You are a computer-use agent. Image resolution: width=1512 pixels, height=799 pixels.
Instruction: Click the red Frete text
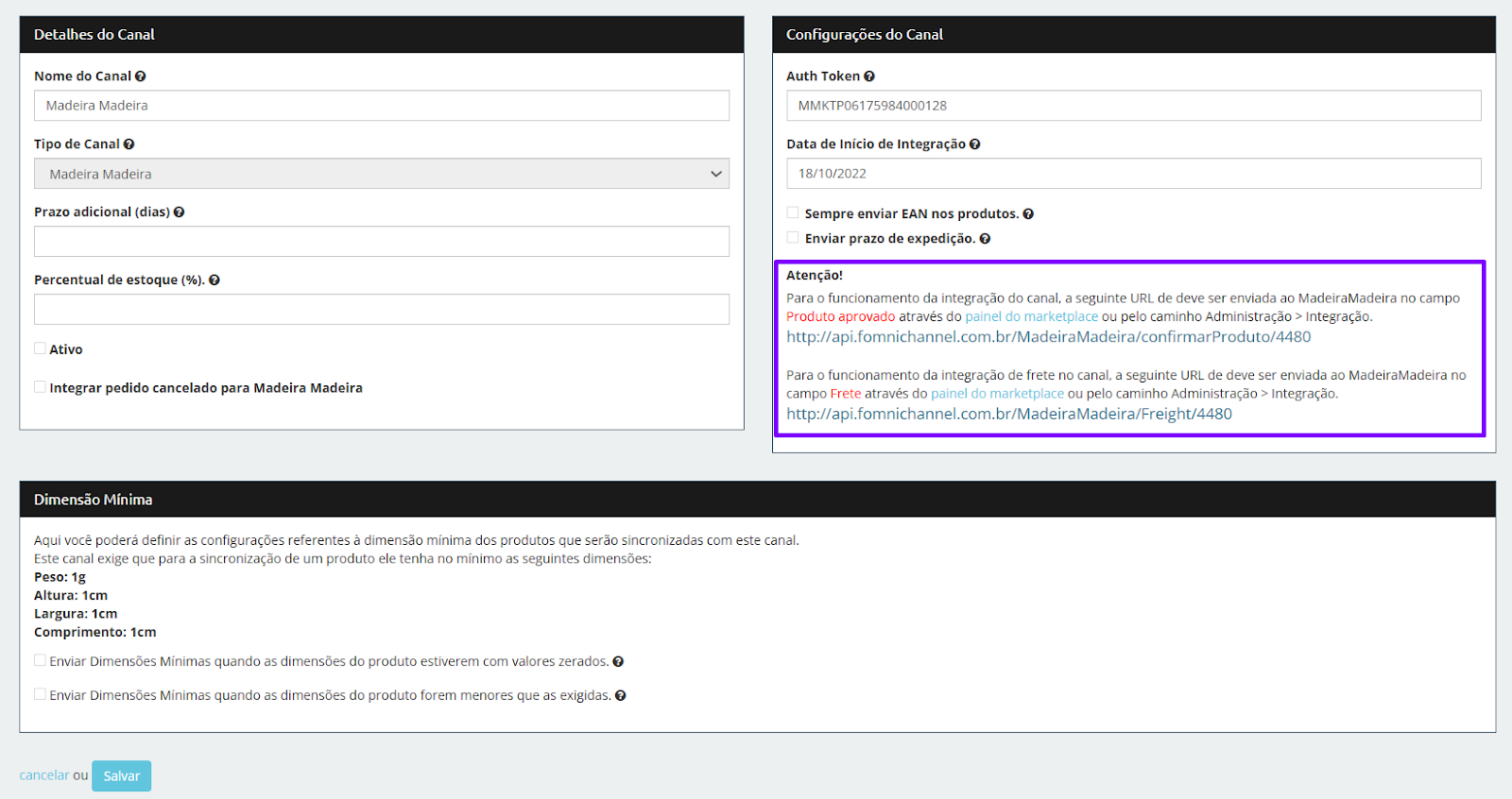click(x=846, y=394)
